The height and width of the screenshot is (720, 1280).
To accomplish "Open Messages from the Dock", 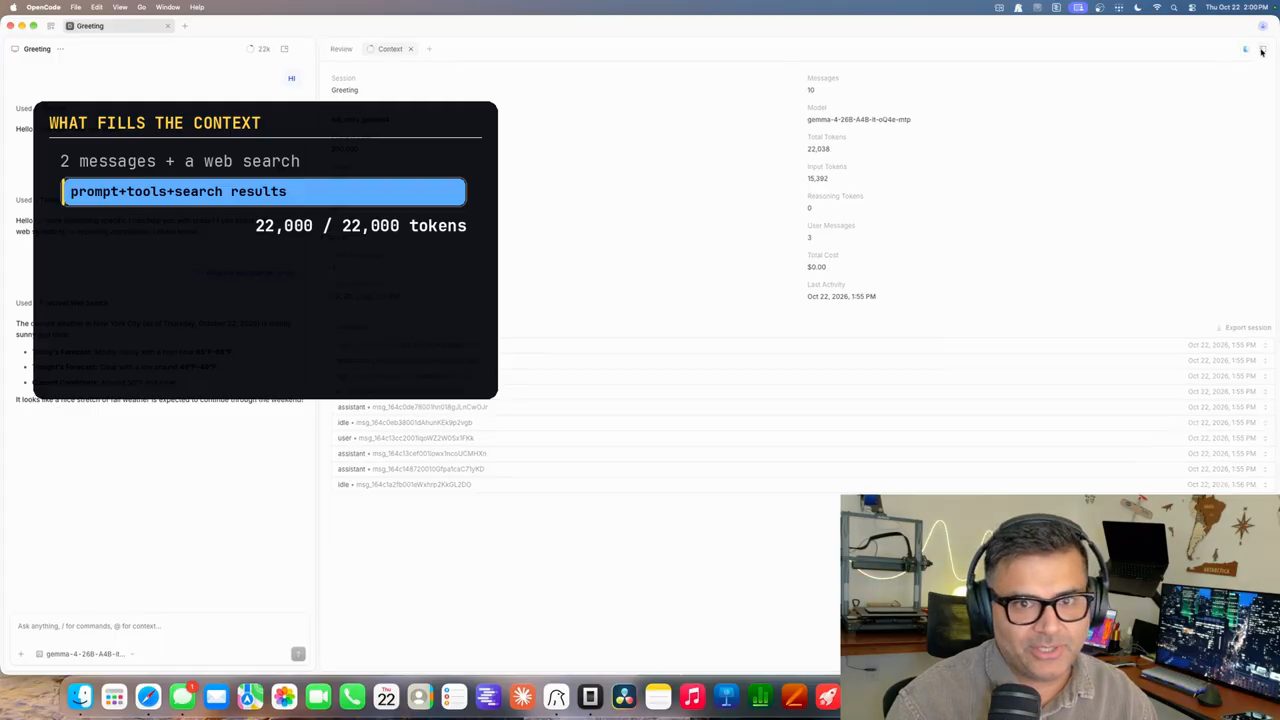I will click(182, 697).
